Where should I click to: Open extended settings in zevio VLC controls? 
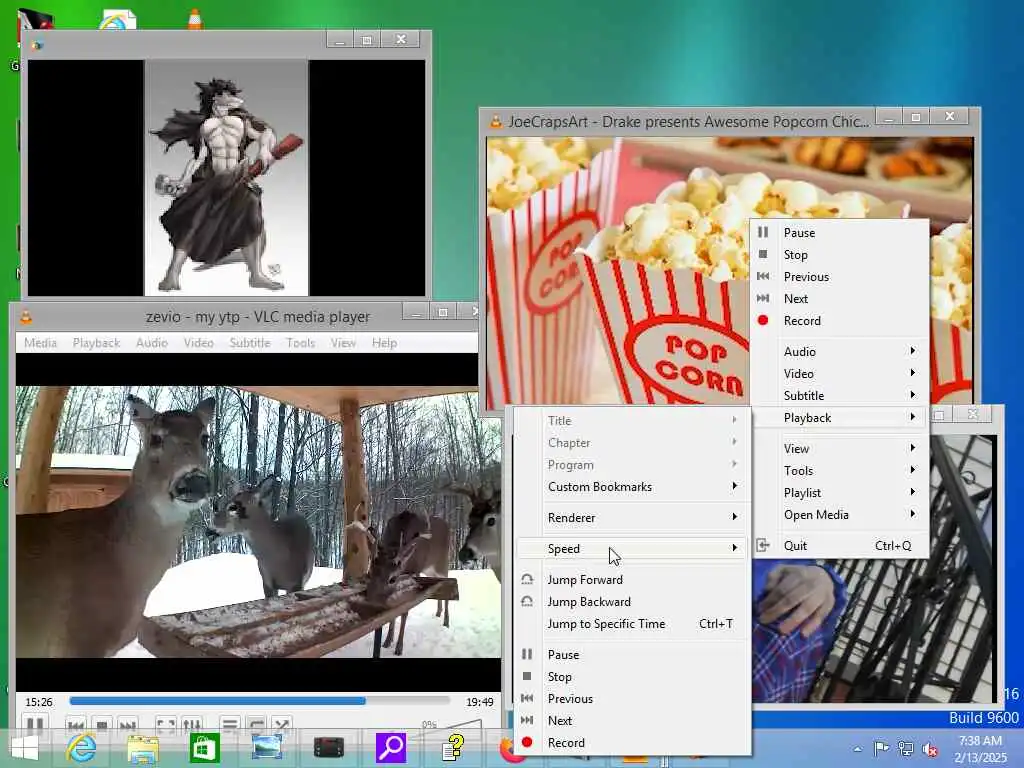pyautogui.click(x=191, y=725)
